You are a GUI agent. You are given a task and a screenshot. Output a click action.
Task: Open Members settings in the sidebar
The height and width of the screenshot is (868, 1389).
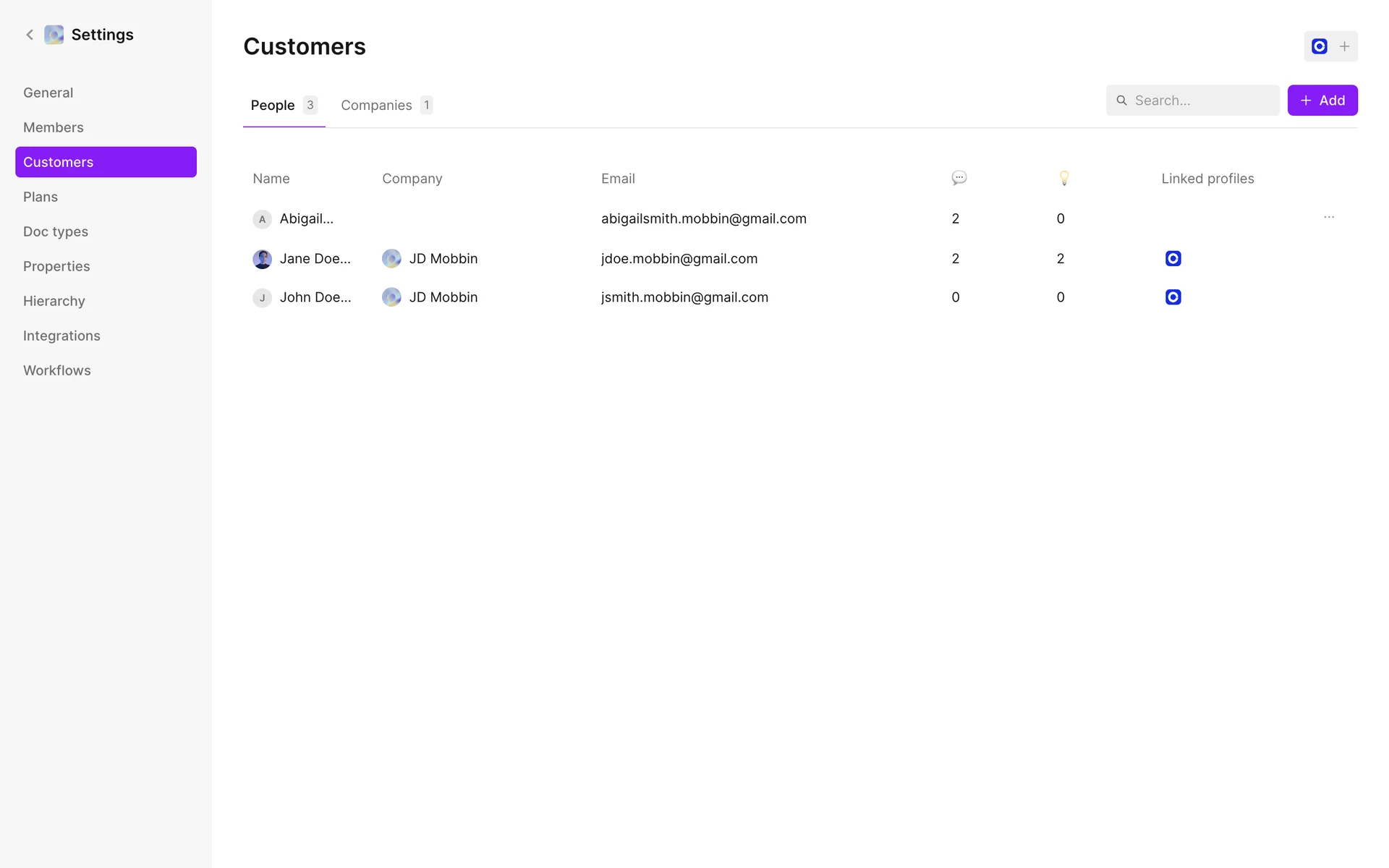[x=54, y=127]
